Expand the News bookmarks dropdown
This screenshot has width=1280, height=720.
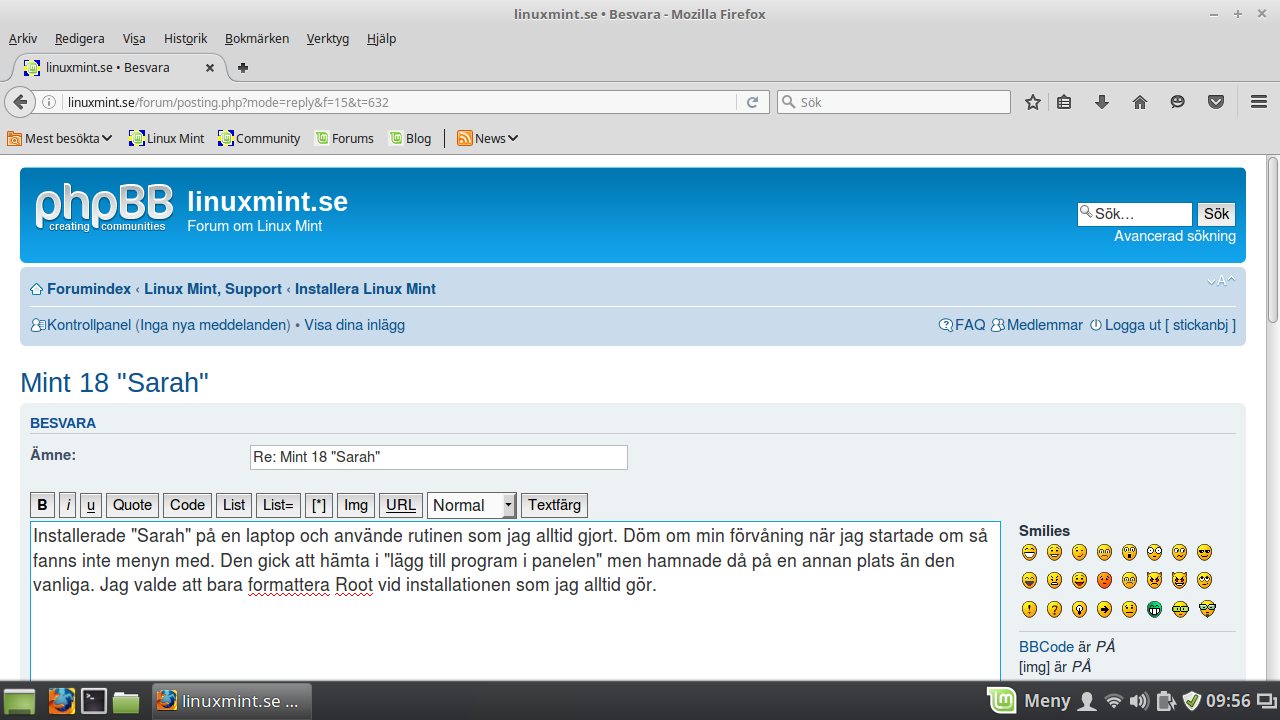(x=487, y=138)
